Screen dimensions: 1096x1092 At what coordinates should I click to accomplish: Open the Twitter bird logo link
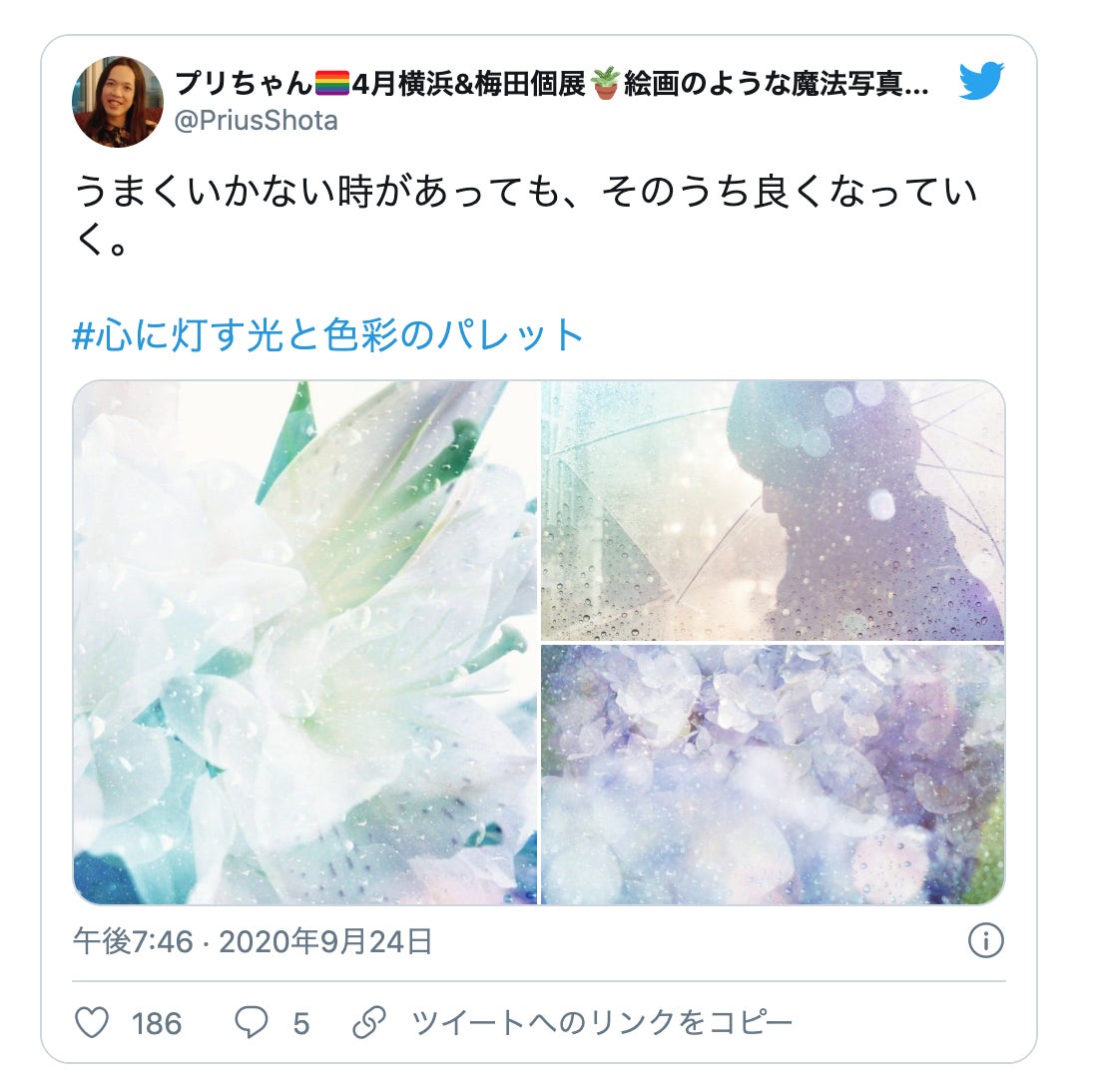tap(981, 81)
